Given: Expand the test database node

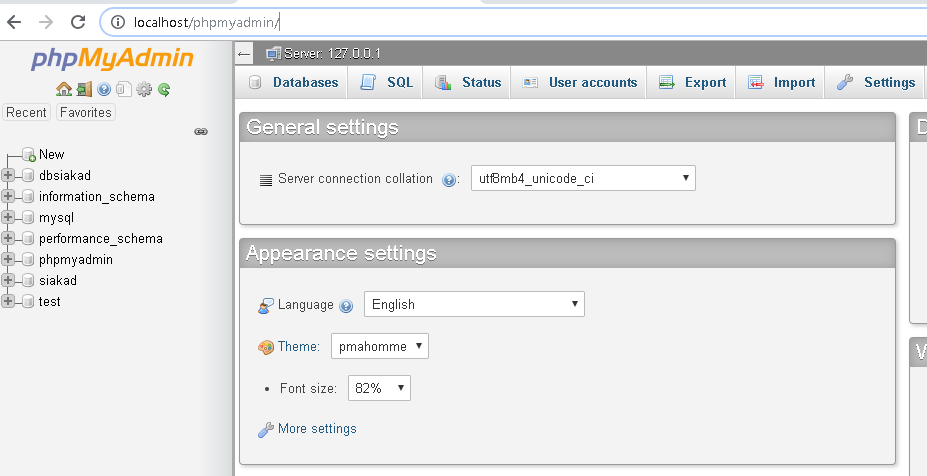Looking at the screenshot, I should tap(8, 301).
